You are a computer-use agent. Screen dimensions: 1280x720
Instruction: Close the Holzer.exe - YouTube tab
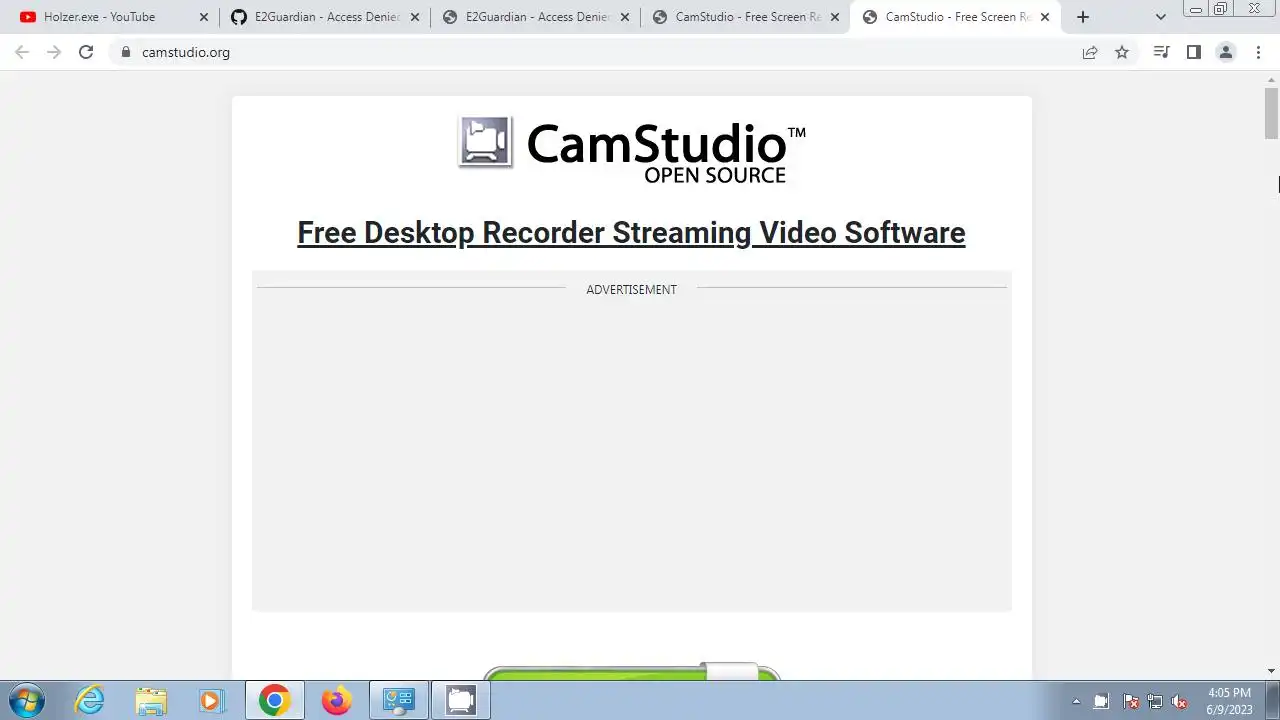point(204,17)
